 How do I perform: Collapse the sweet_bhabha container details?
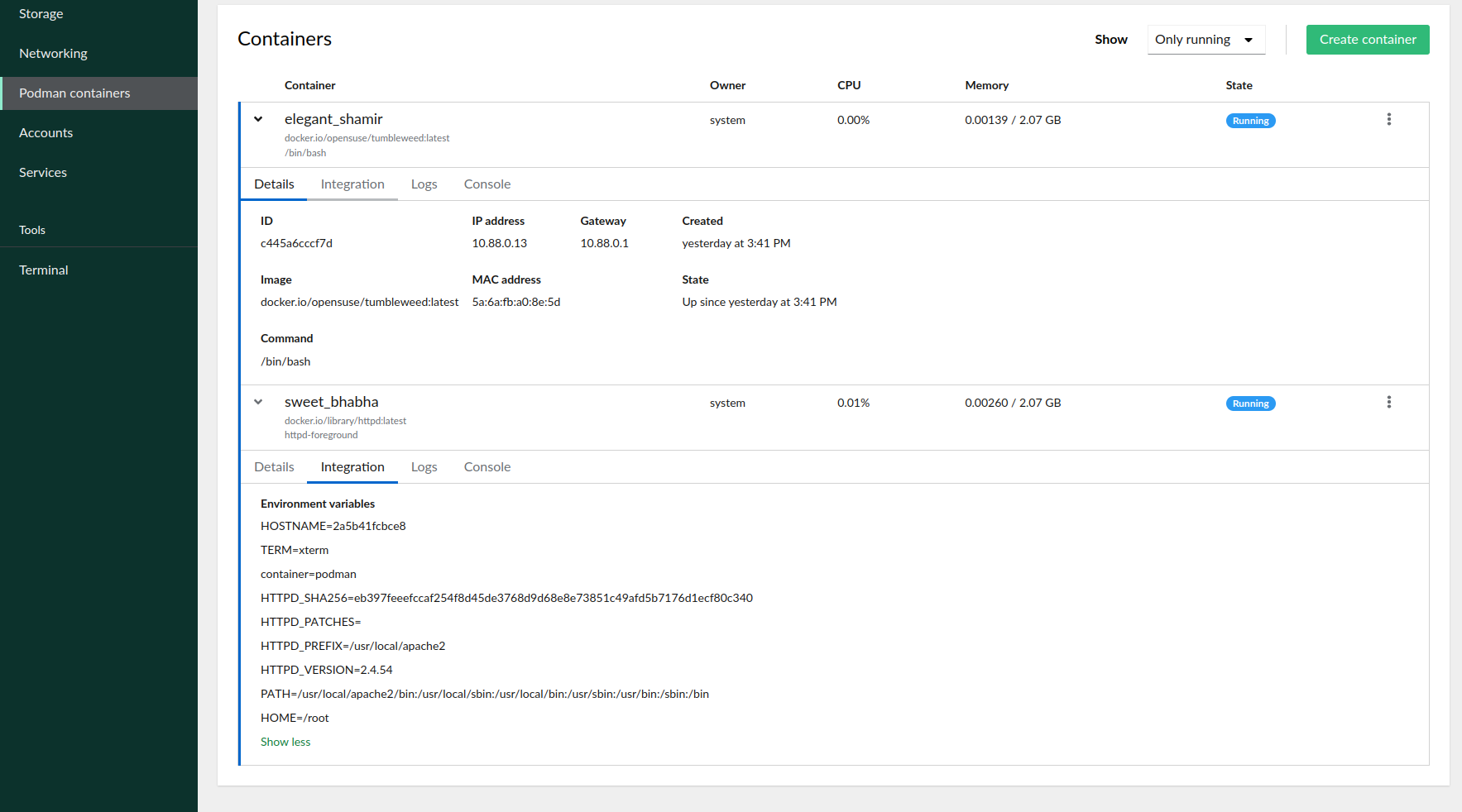[258, 402]
